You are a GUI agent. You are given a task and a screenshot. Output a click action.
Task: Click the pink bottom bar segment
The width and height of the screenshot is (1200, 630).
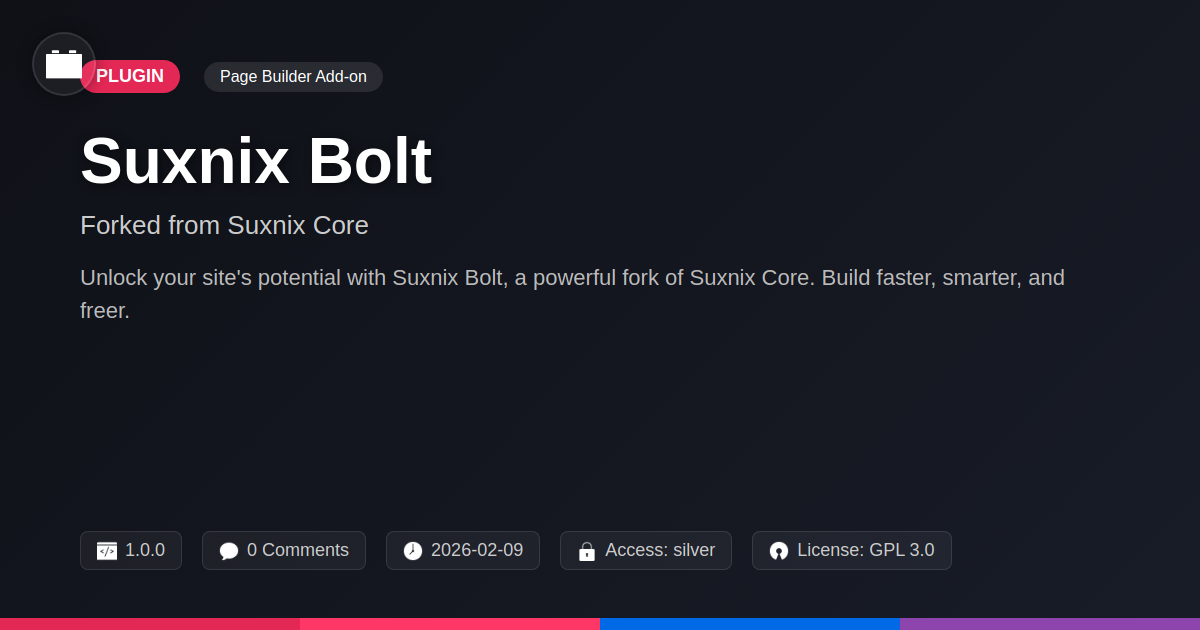[x=450, y=624]
